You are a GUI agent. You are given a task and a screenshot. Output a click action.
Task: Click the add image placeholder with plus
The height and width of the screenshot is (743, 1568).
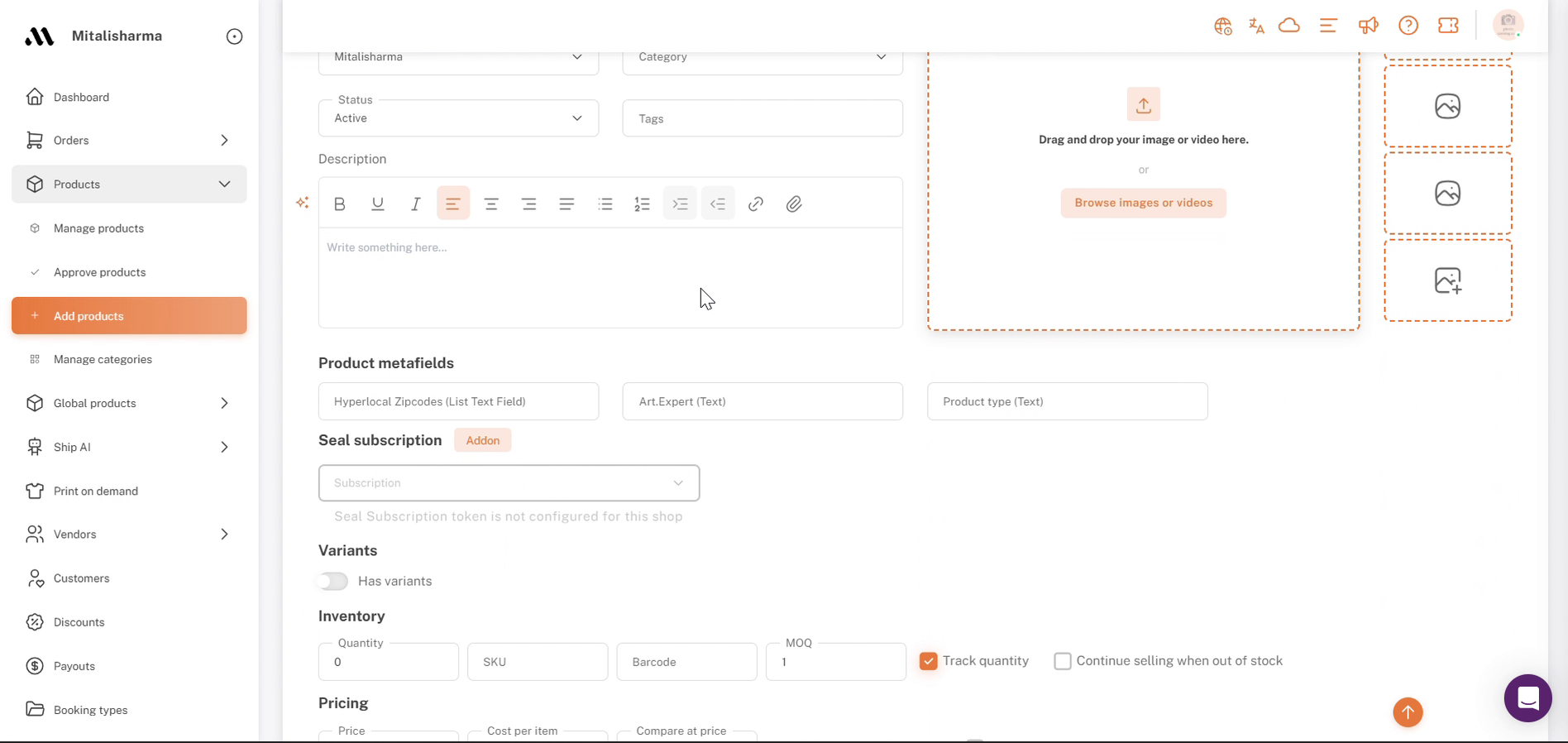pyautogui.click(x=1448, y=280)
